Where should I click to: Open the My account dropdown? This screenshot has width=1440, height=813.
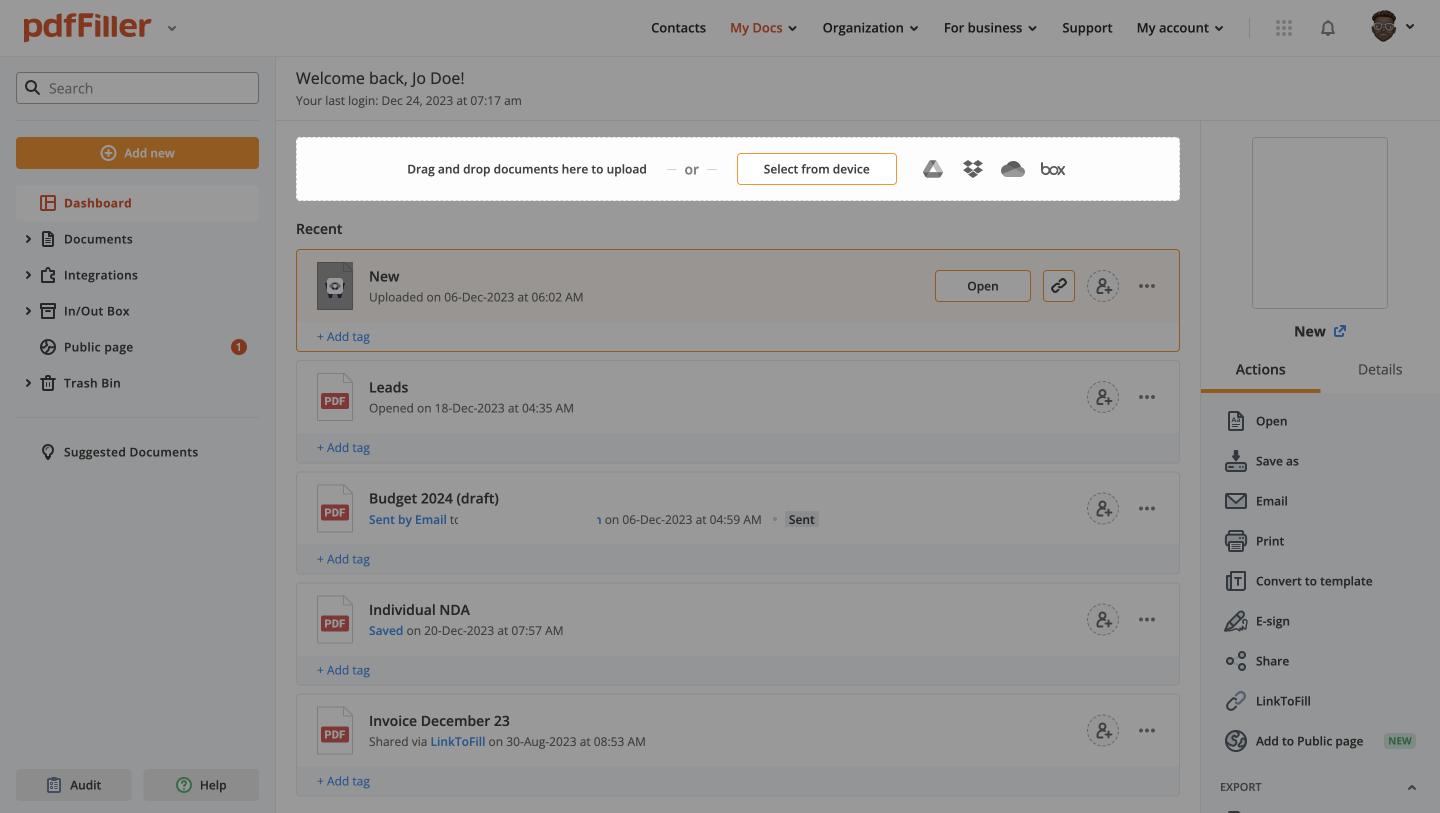pos(1179,28)
